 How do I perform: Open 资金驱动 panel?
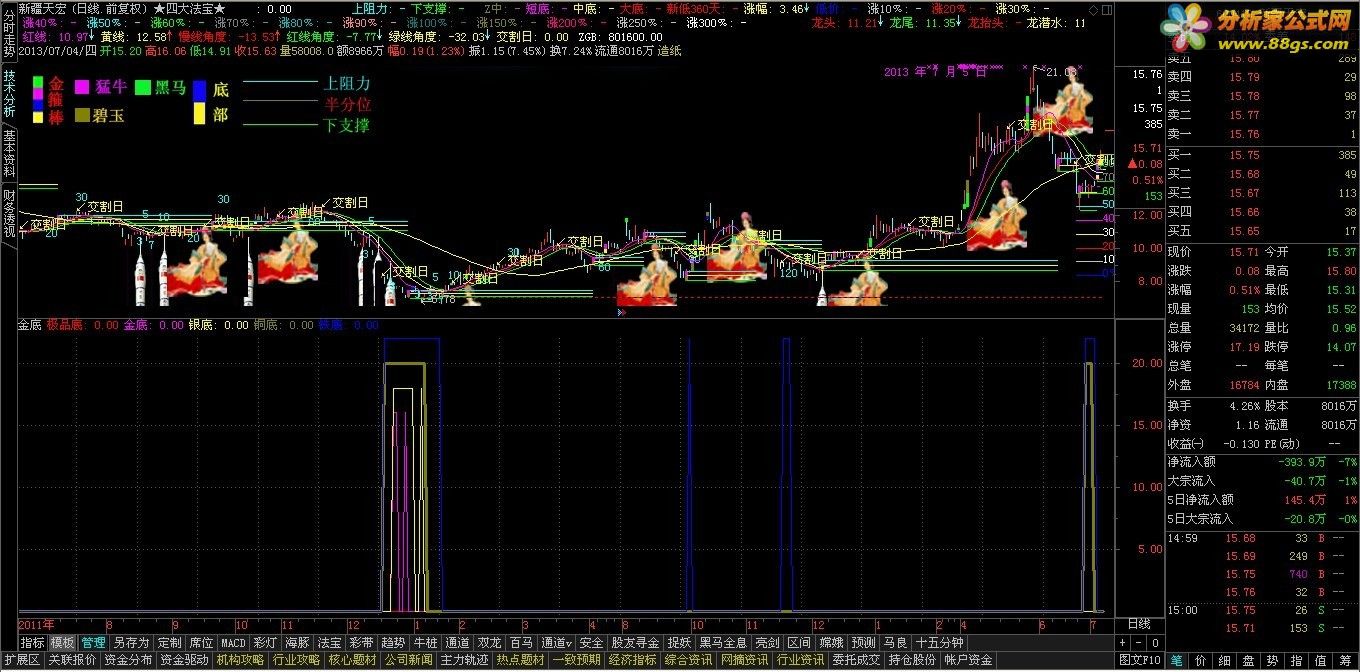pos(184,660)
